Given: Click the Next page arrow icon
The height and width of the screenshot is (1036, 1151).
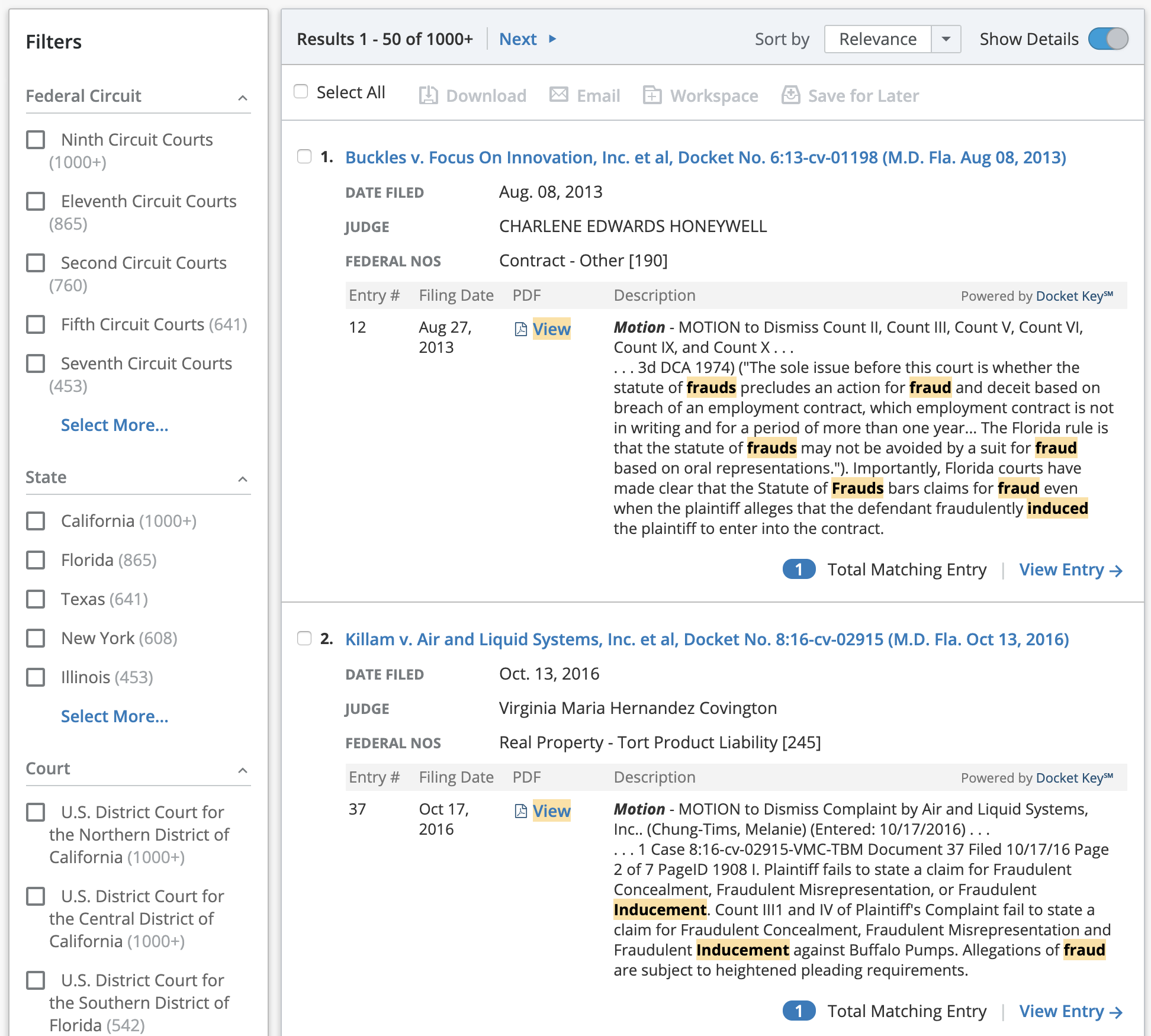Looking at the screenshot, I should [552, 39].
